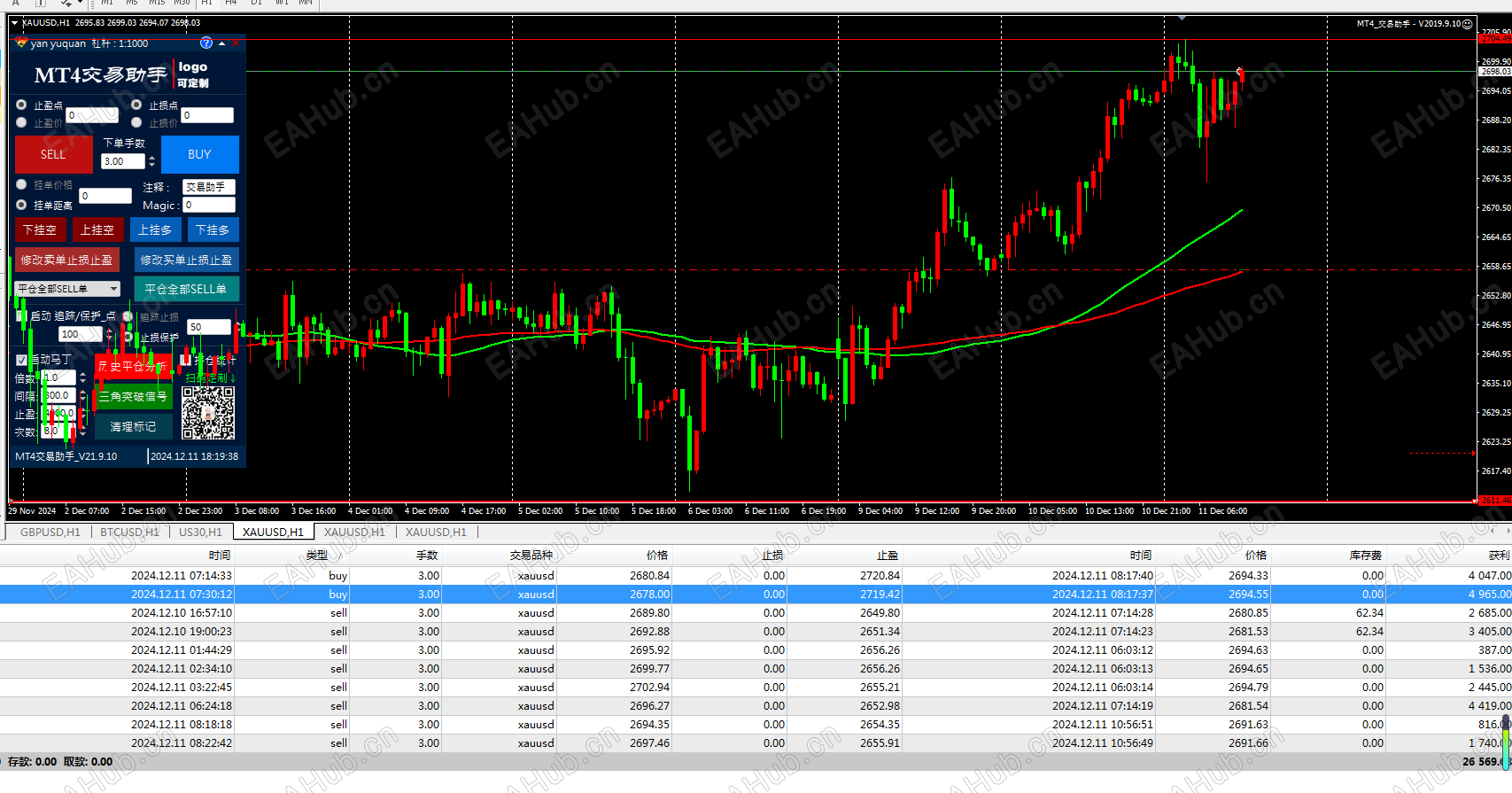Place a 下挂多 pending order
Screen dimensions: 1512x793
[213, 229]
